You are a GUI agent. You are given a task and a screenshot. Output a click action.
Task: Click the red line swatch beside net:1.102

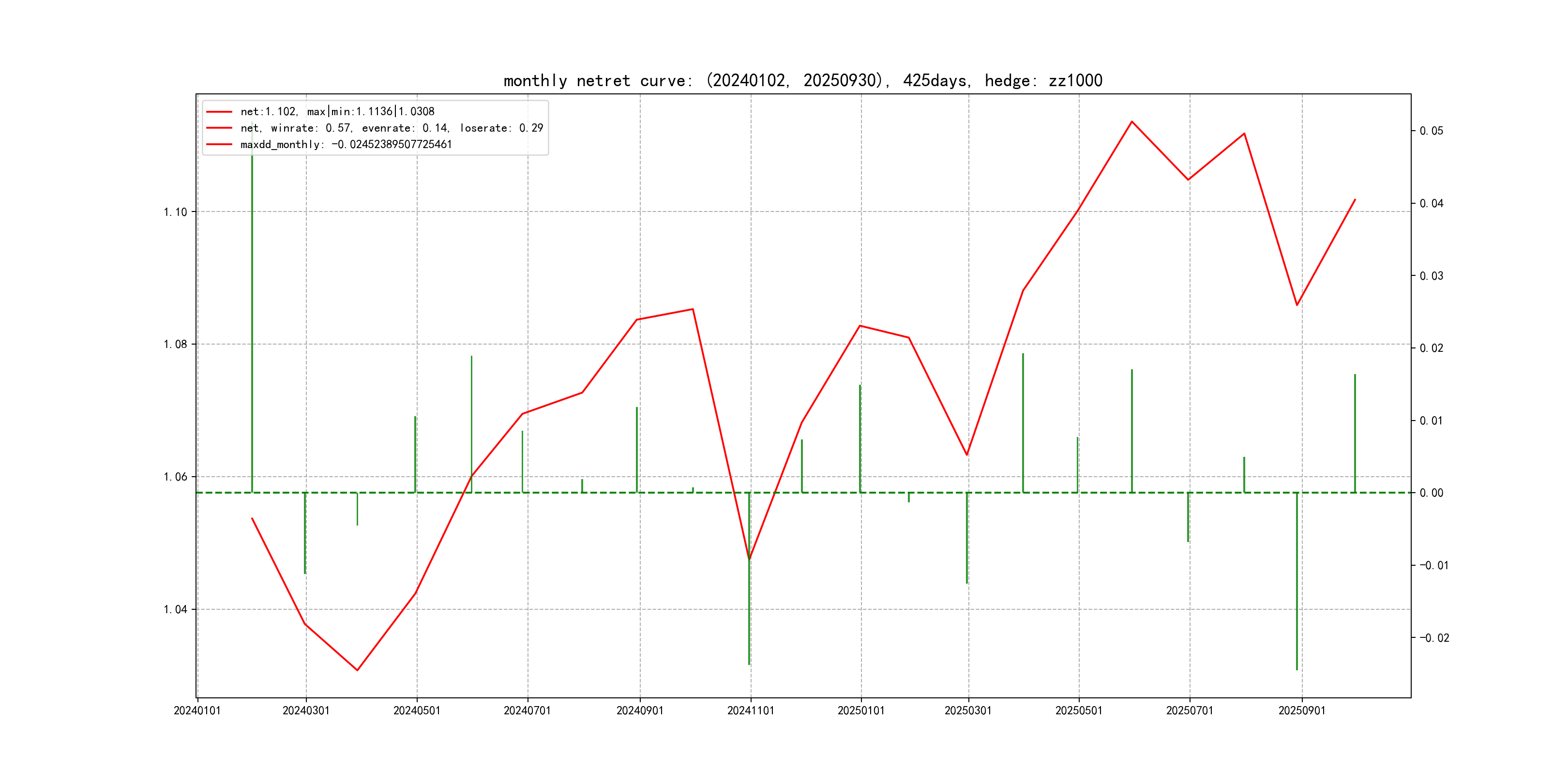coord(219,111)
